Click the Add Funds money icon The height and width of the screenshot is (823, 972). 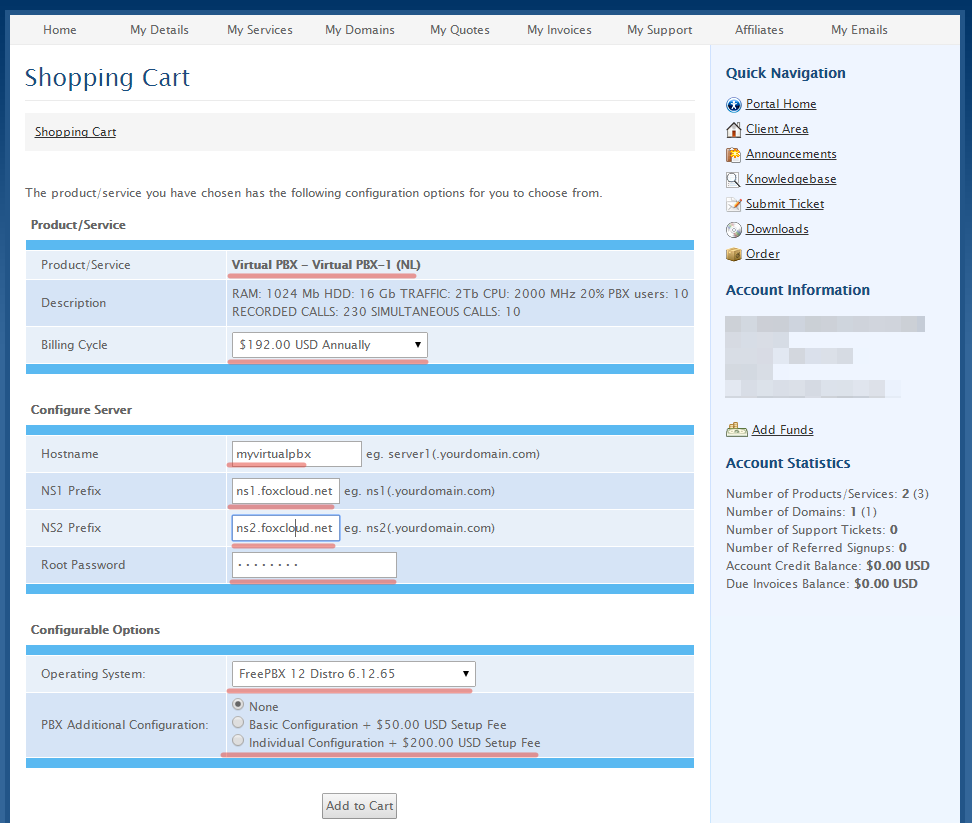click(737, 430)
